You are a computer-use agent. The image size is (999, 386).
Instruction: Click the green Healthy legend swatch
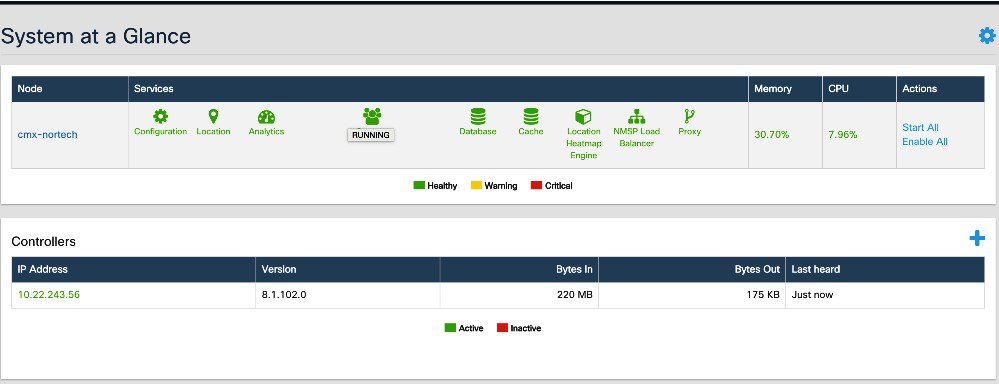coord(419,185)
